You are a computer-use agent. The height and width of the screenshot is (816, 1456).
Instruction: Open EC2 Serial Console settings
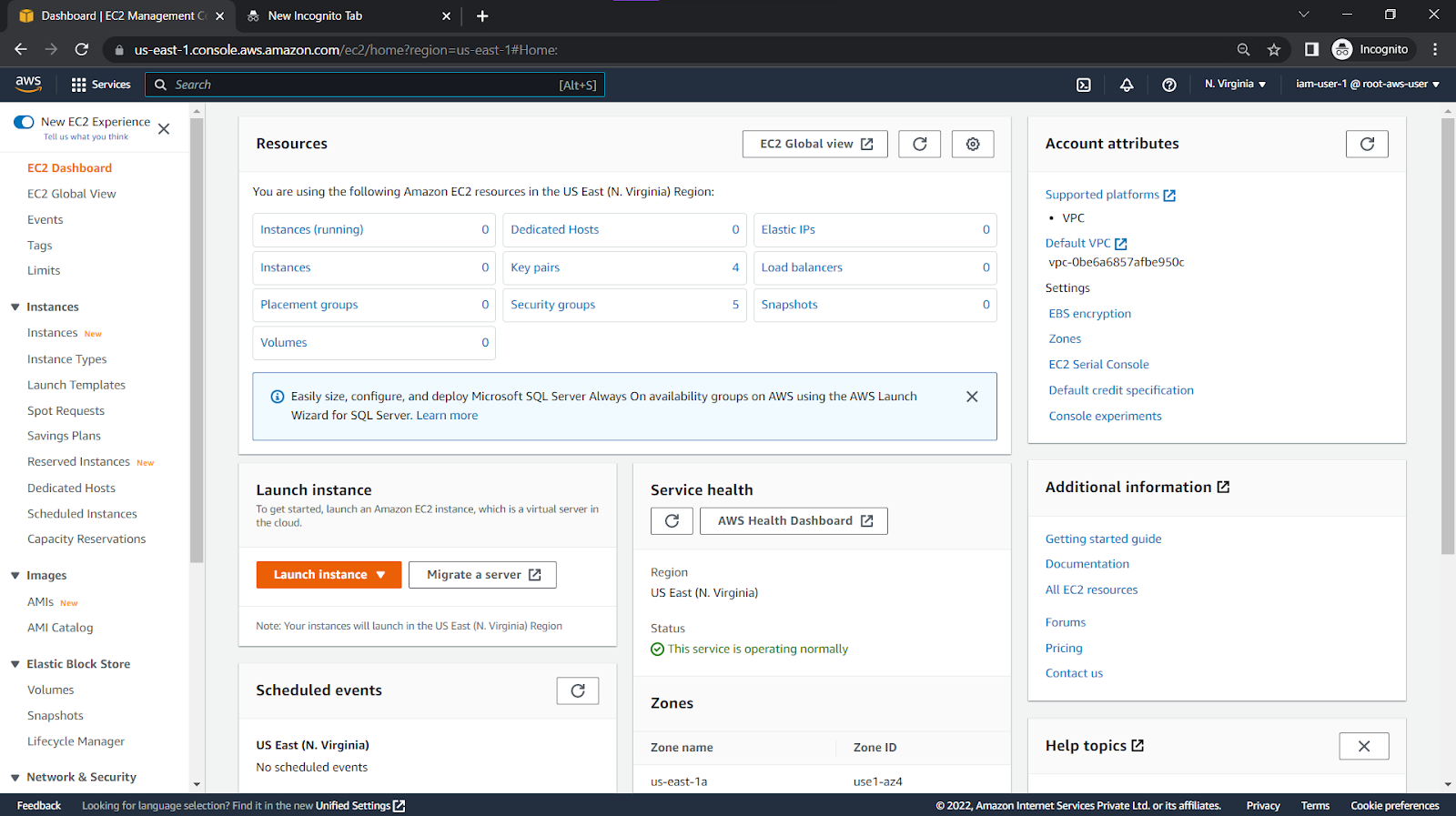1098,365
